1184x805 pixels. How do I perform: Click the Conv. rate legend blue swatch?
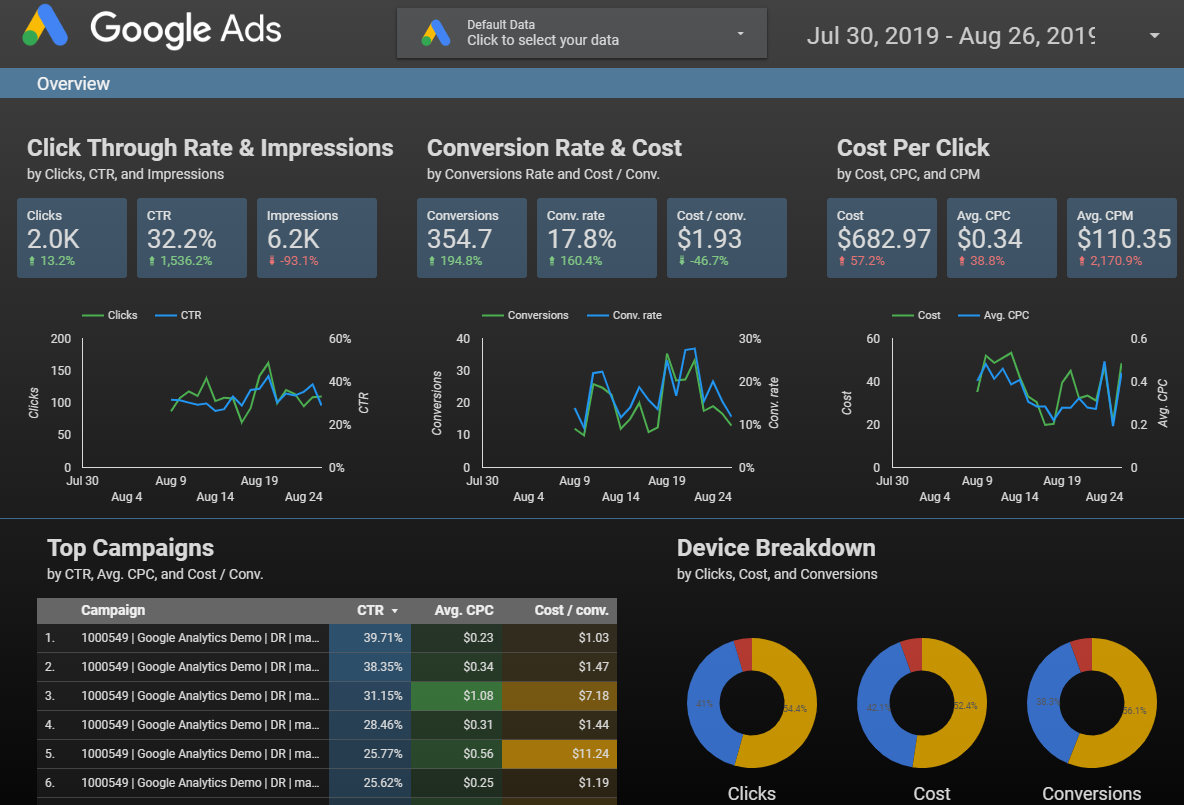pos(598,315)
